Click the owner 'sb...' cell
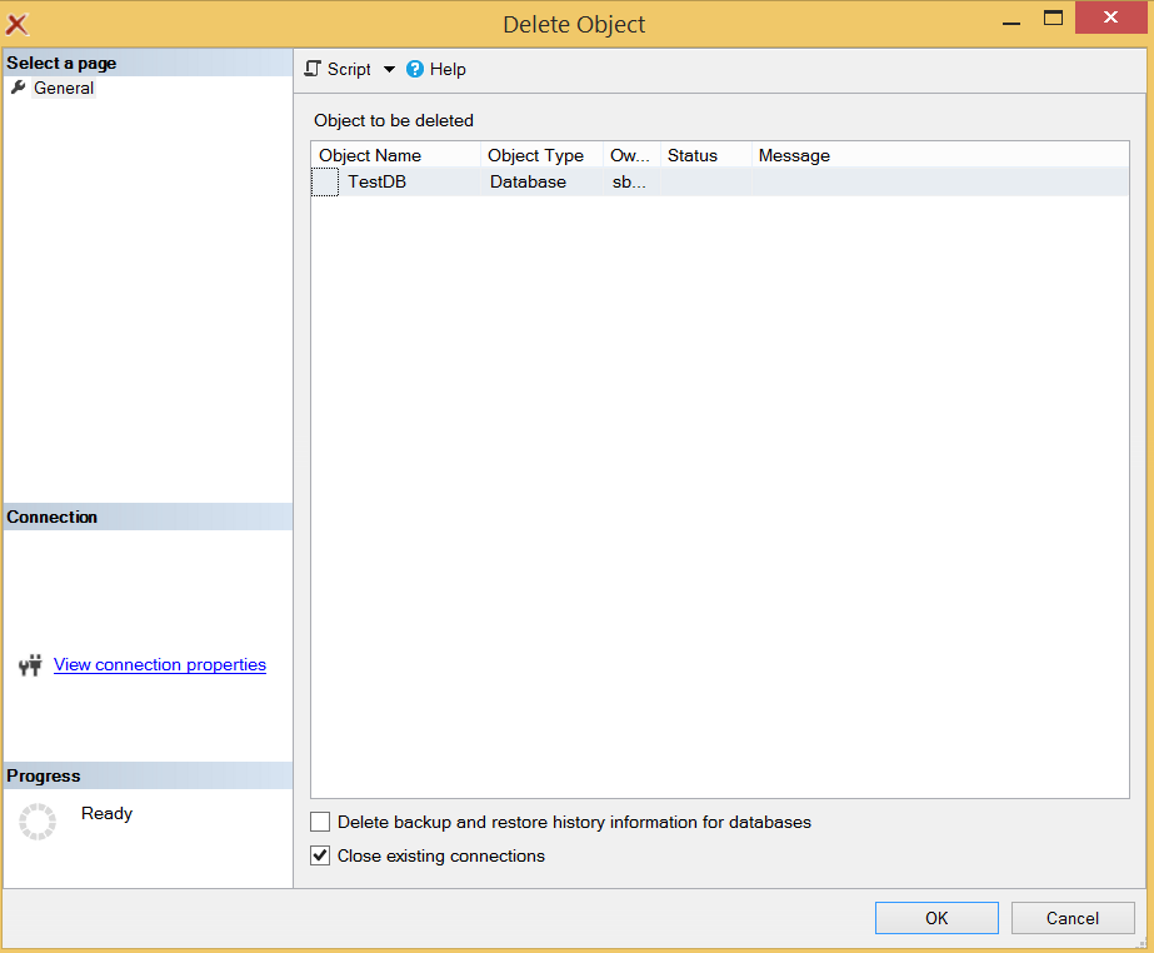Screen dimensions: 1154x953 pos(629,182)
